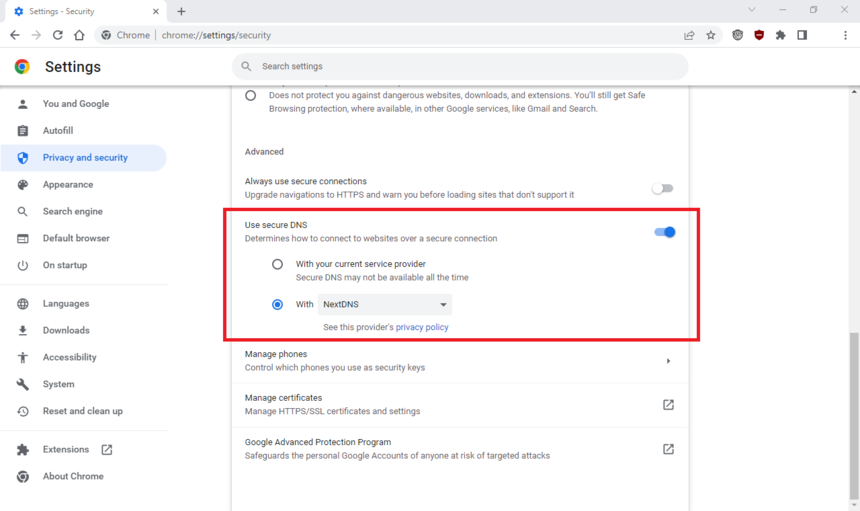This screenshot has width=860, height=511.
Task: Click the Privacy and security shield icon
Action: (22, 158)
